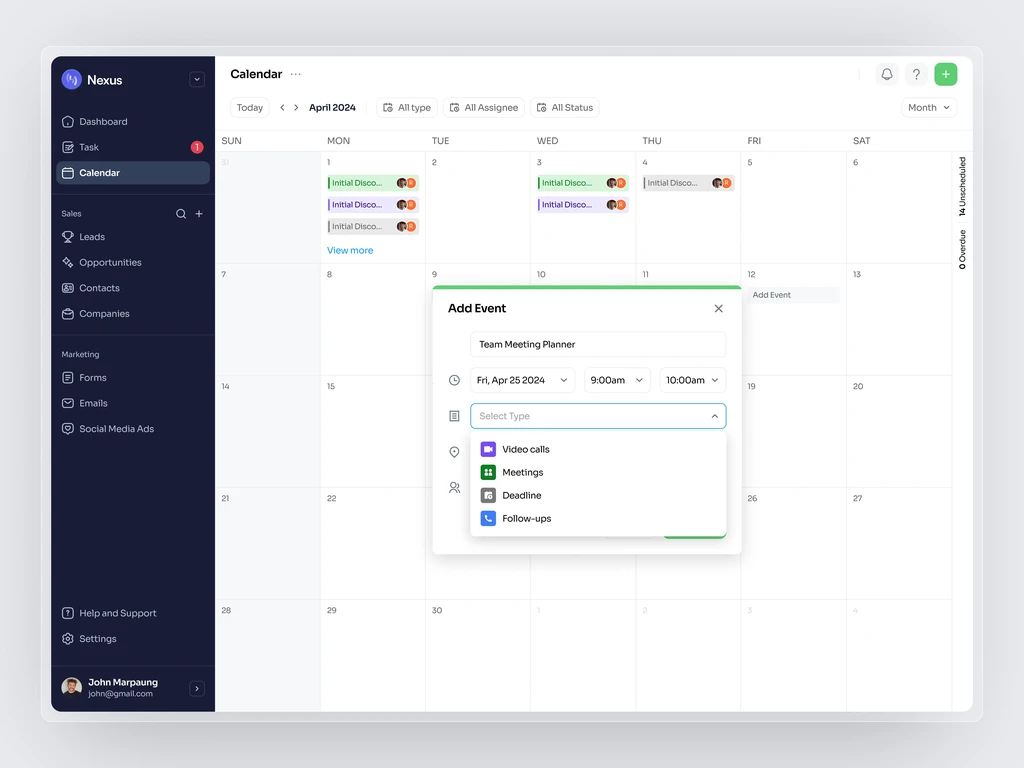
Task: Open the notifications bell
Action: coord(887,74)
